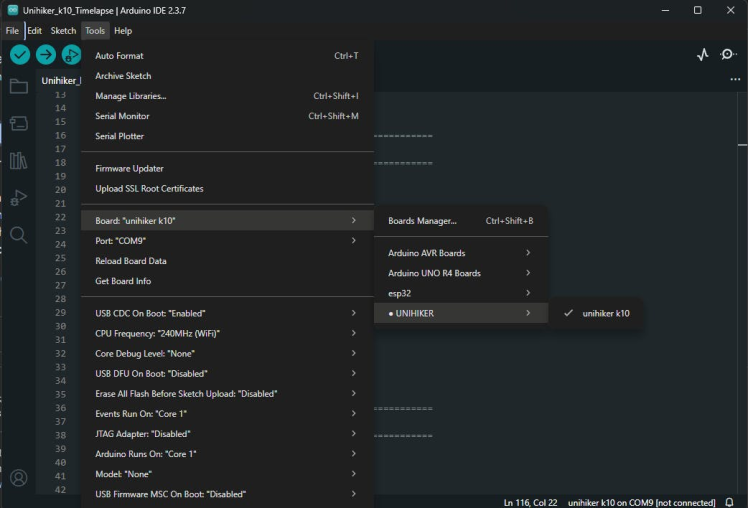748x508 pixels.
Task: Open the Library Manager sidebar icon
Action: click(x=19, y=161)
